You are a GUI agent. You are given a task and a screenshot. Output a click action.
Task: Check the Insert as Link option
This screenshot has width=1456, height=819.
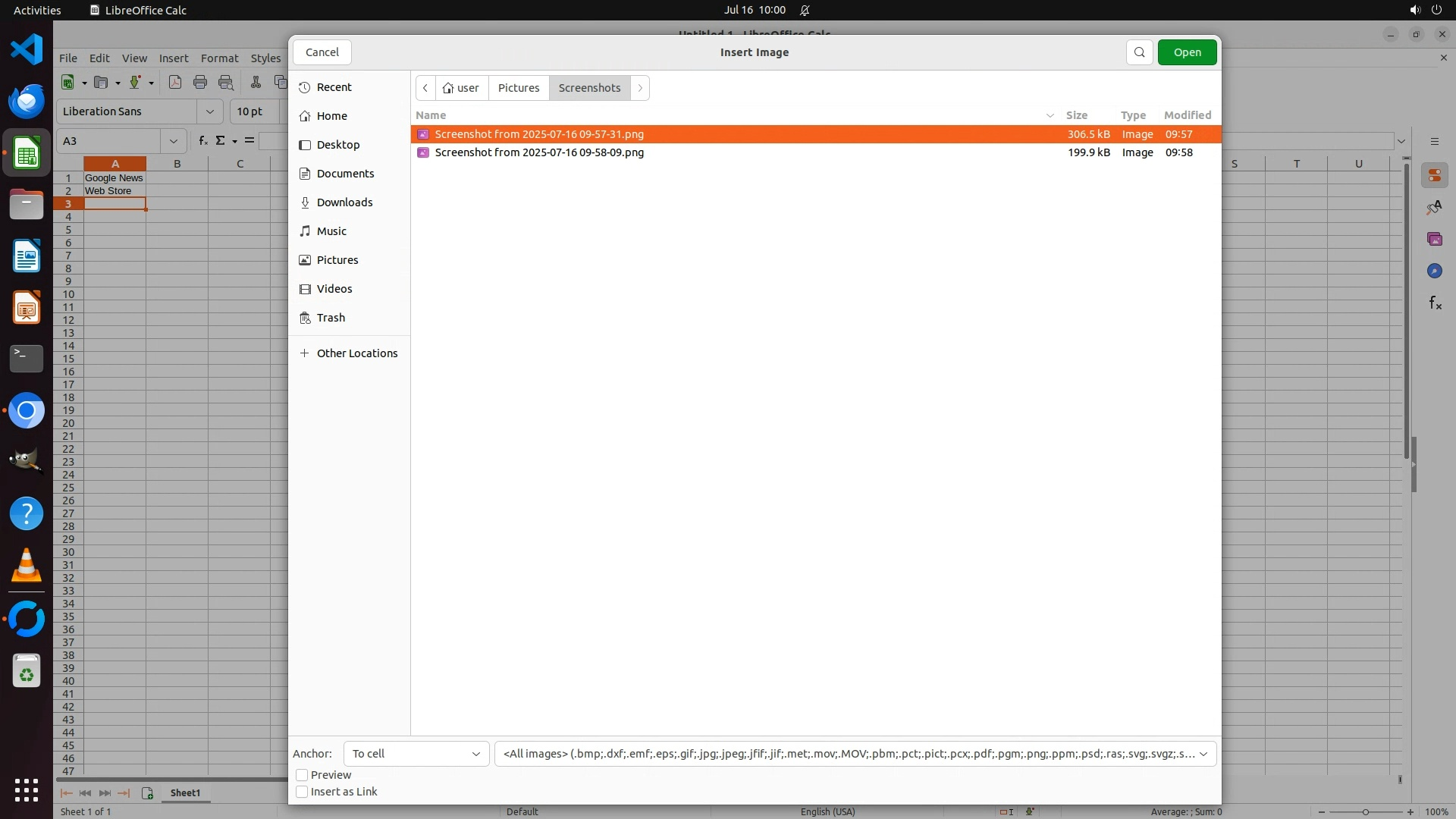tap(302, 792)
